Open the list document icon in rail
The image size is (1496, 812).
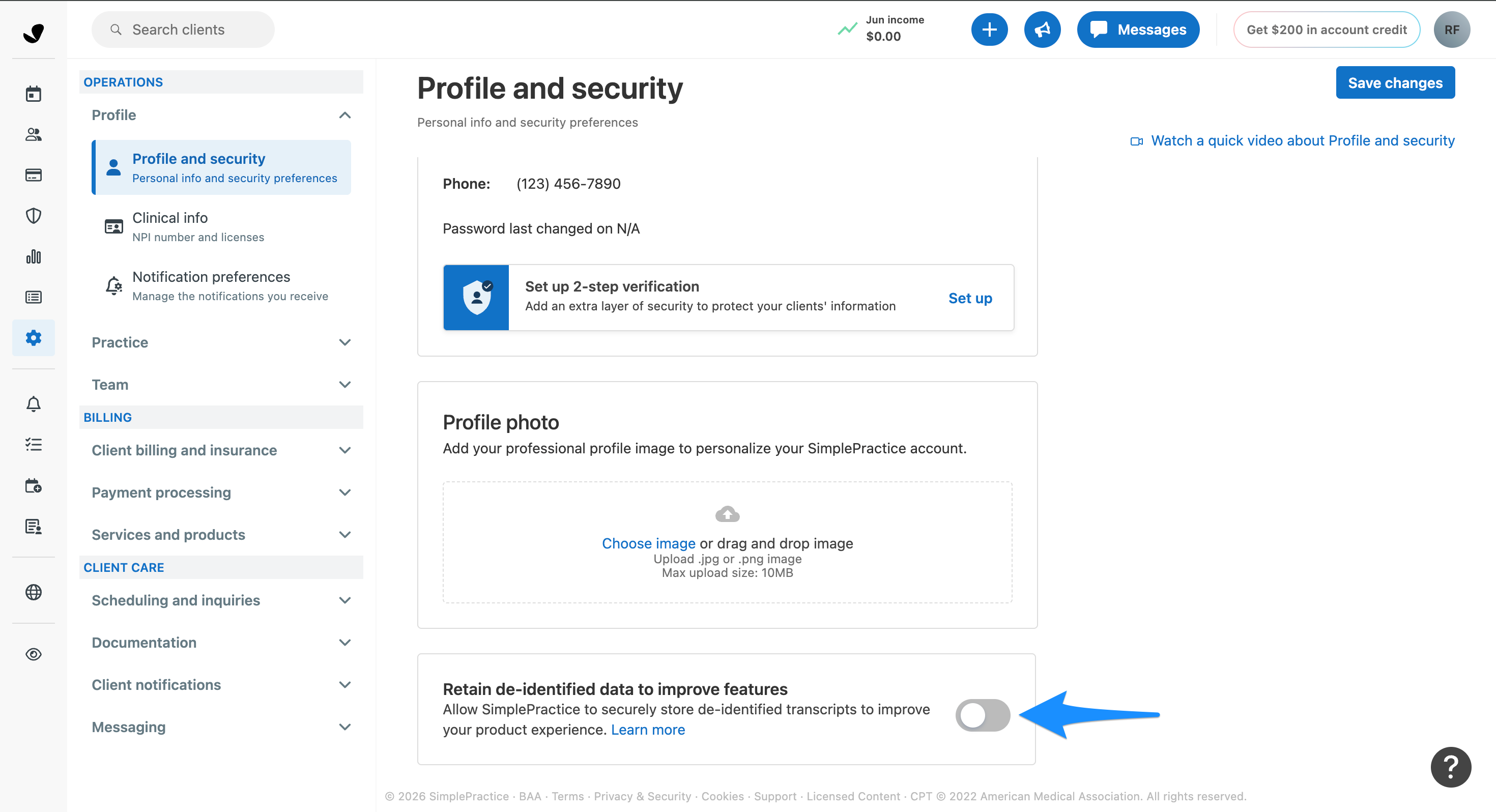33,297
